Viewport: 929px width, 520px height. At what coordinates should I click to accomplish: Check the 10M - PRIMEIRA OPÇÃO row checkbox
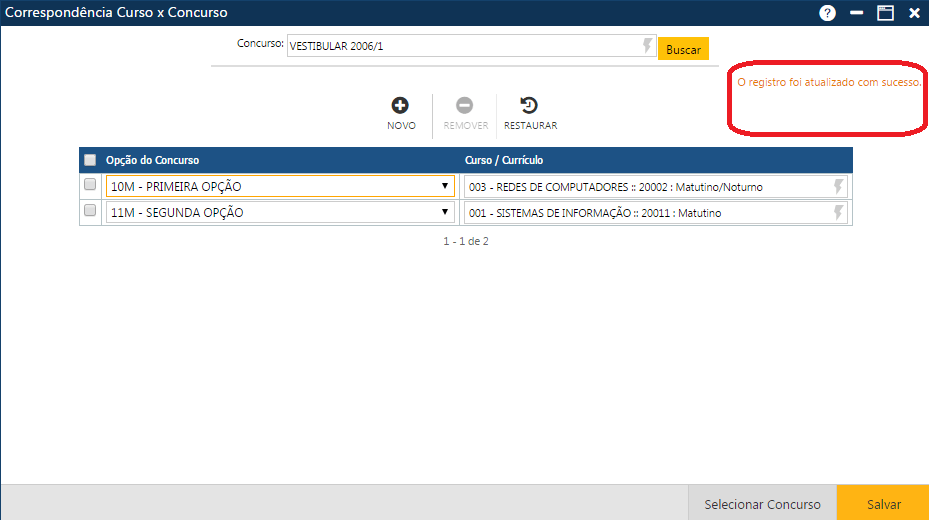(x=90, y=185)
